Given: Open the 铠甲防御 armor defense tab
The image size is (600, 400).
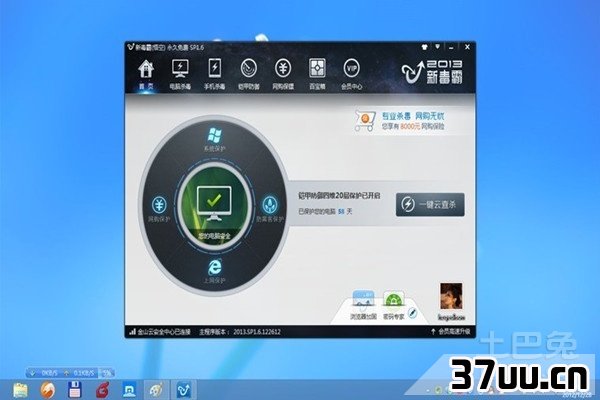Looking at the screenshot, I should (249, 75).
